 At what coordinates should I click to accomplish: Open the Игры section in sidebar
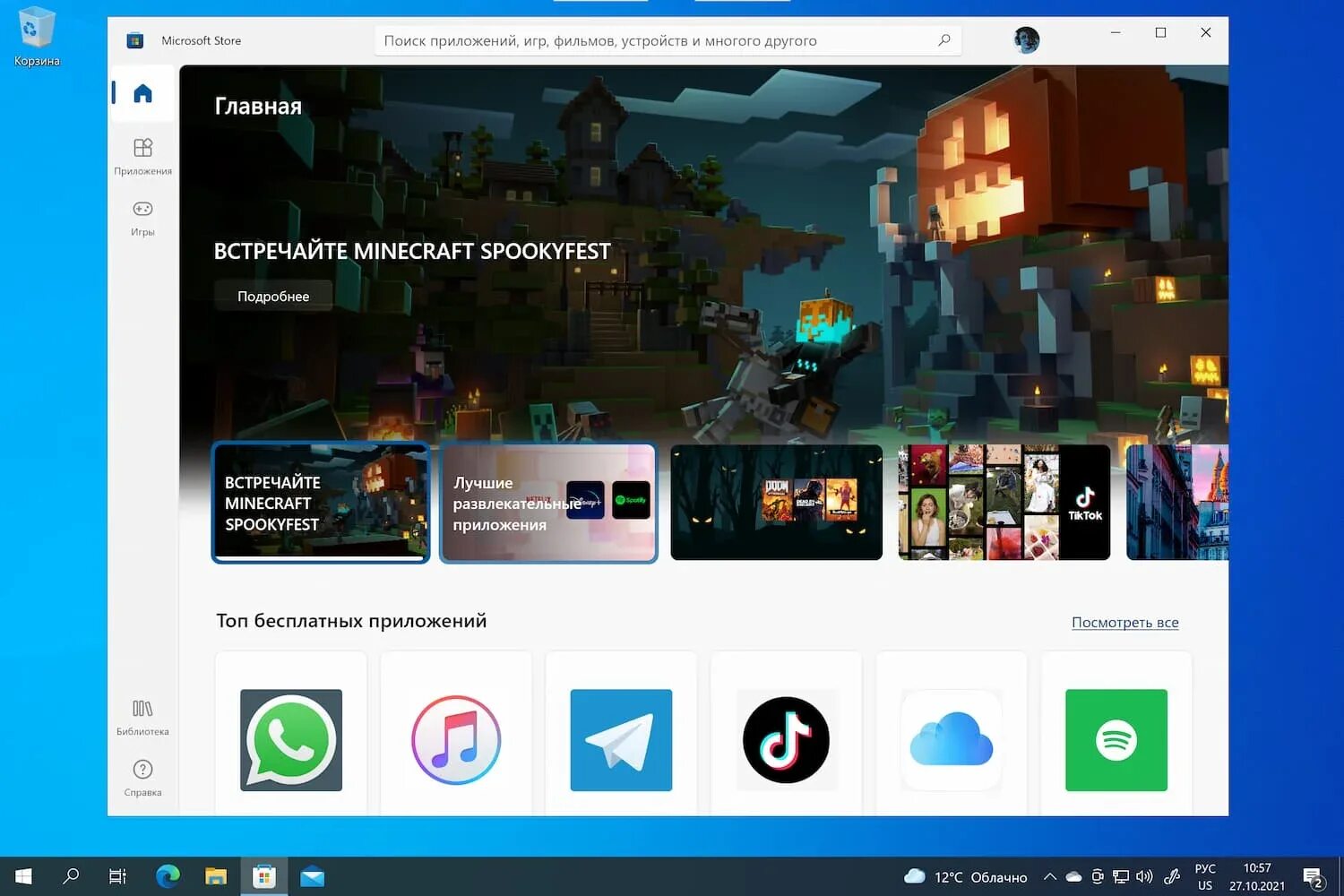click(x=142, y=218)
